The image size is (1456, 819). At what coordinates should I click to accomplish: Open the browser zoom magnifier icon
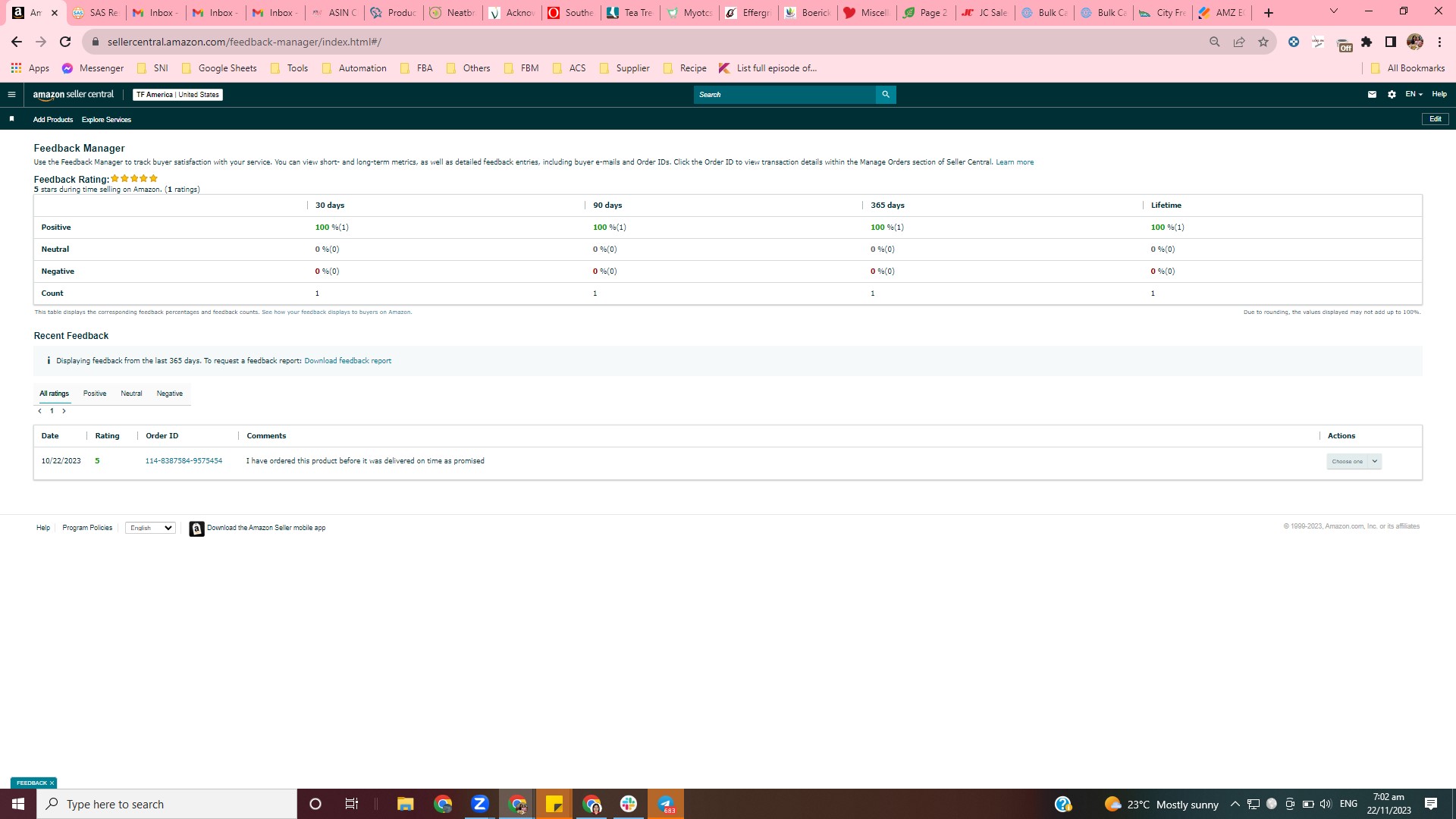tap(1215, 42)
